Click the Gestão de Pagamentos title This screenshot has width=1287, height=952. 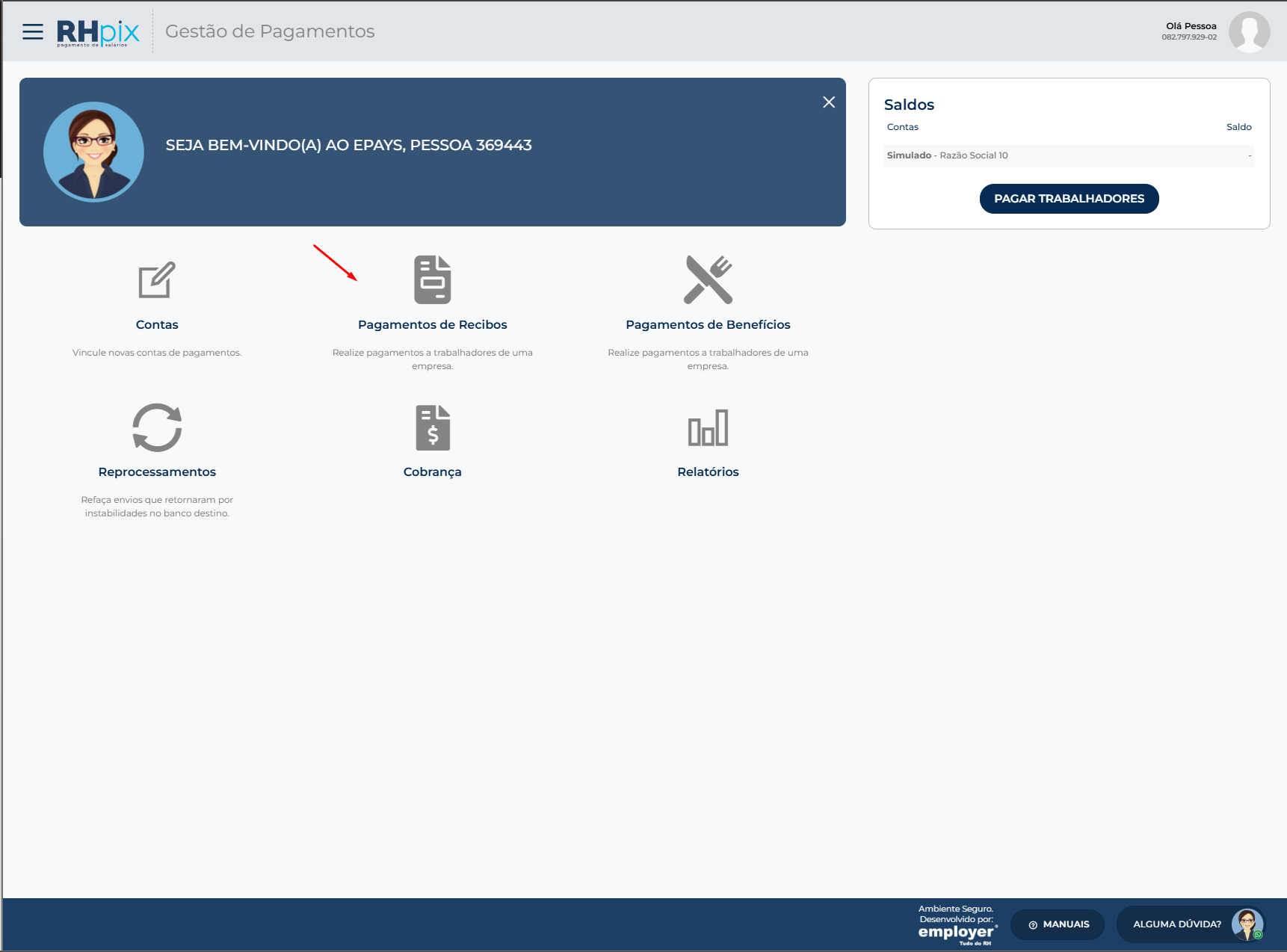click(x=270, y=31)
